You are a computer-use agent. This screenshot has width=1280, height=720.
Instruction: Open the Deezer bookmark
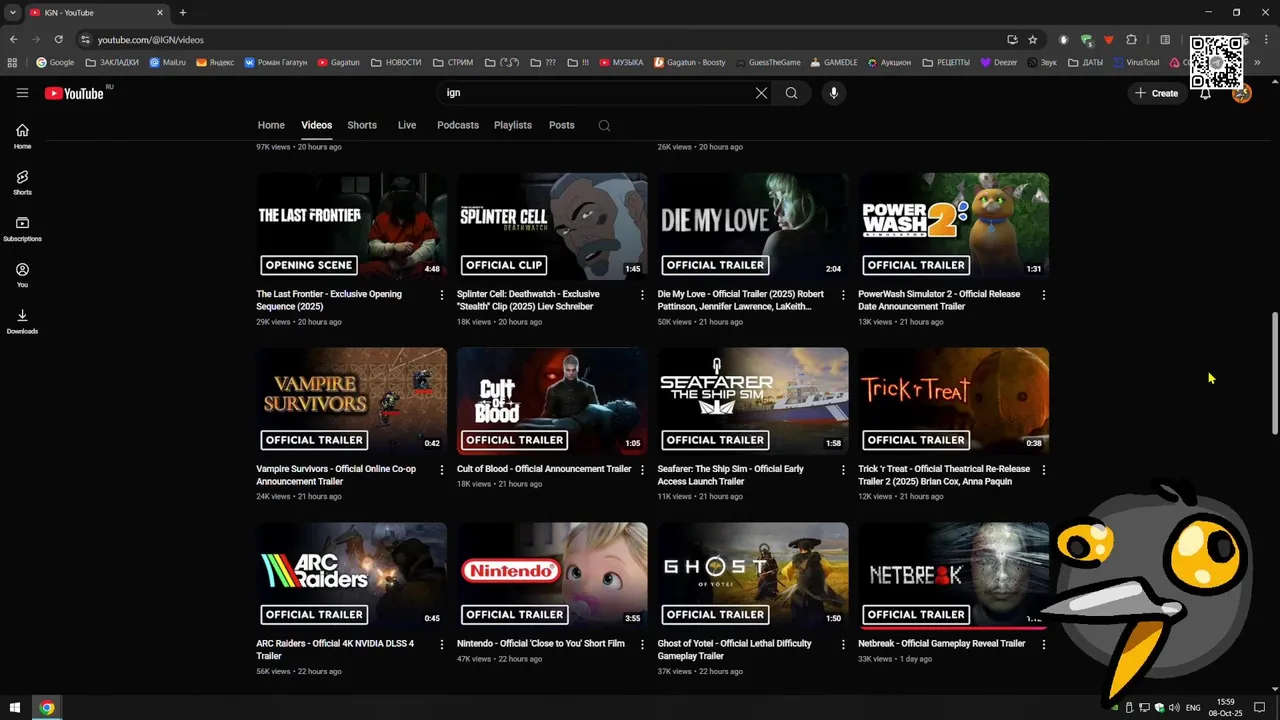pyautogui.click(x=998, y=62)
